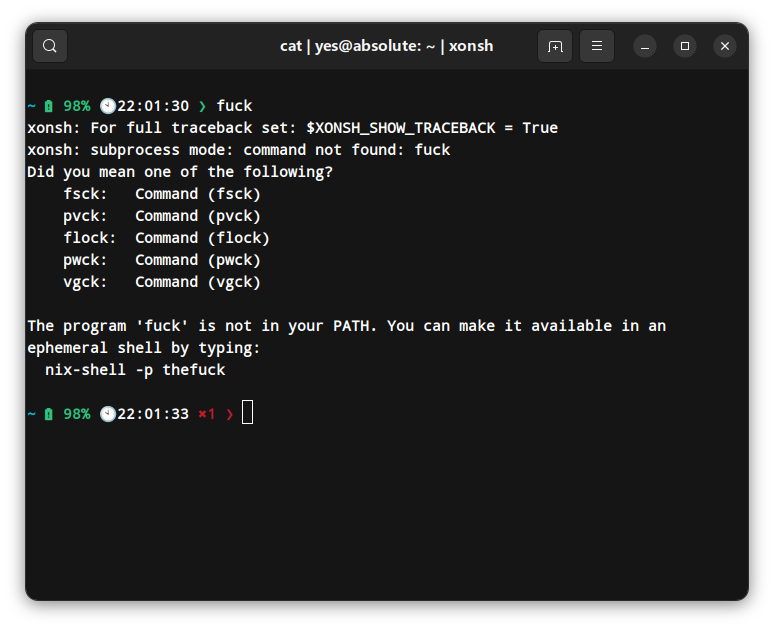Click the typed 'fuck' command

point(234,106)
